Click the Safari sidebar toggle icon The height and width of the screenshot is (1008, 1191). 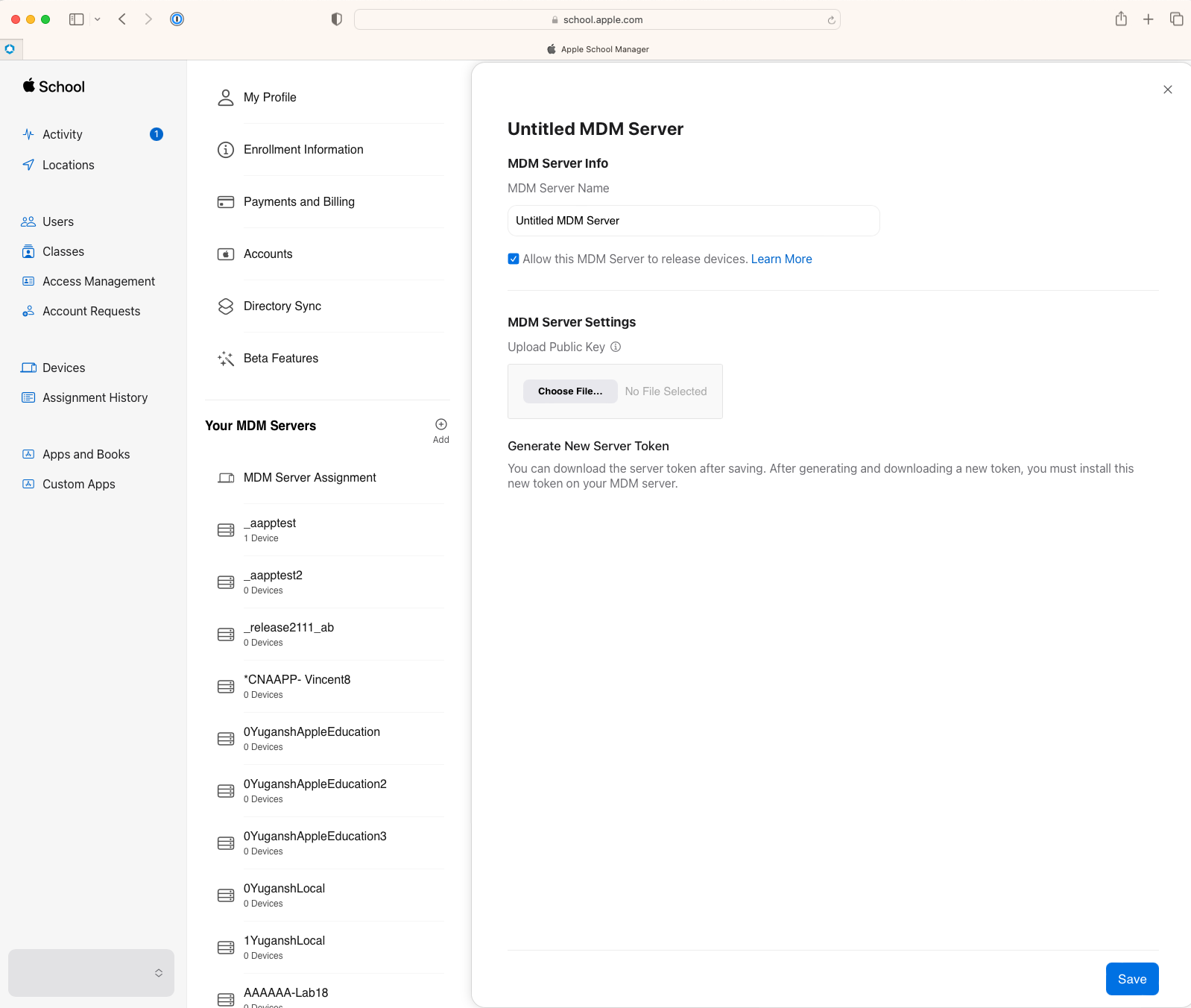tap(76, 19)
